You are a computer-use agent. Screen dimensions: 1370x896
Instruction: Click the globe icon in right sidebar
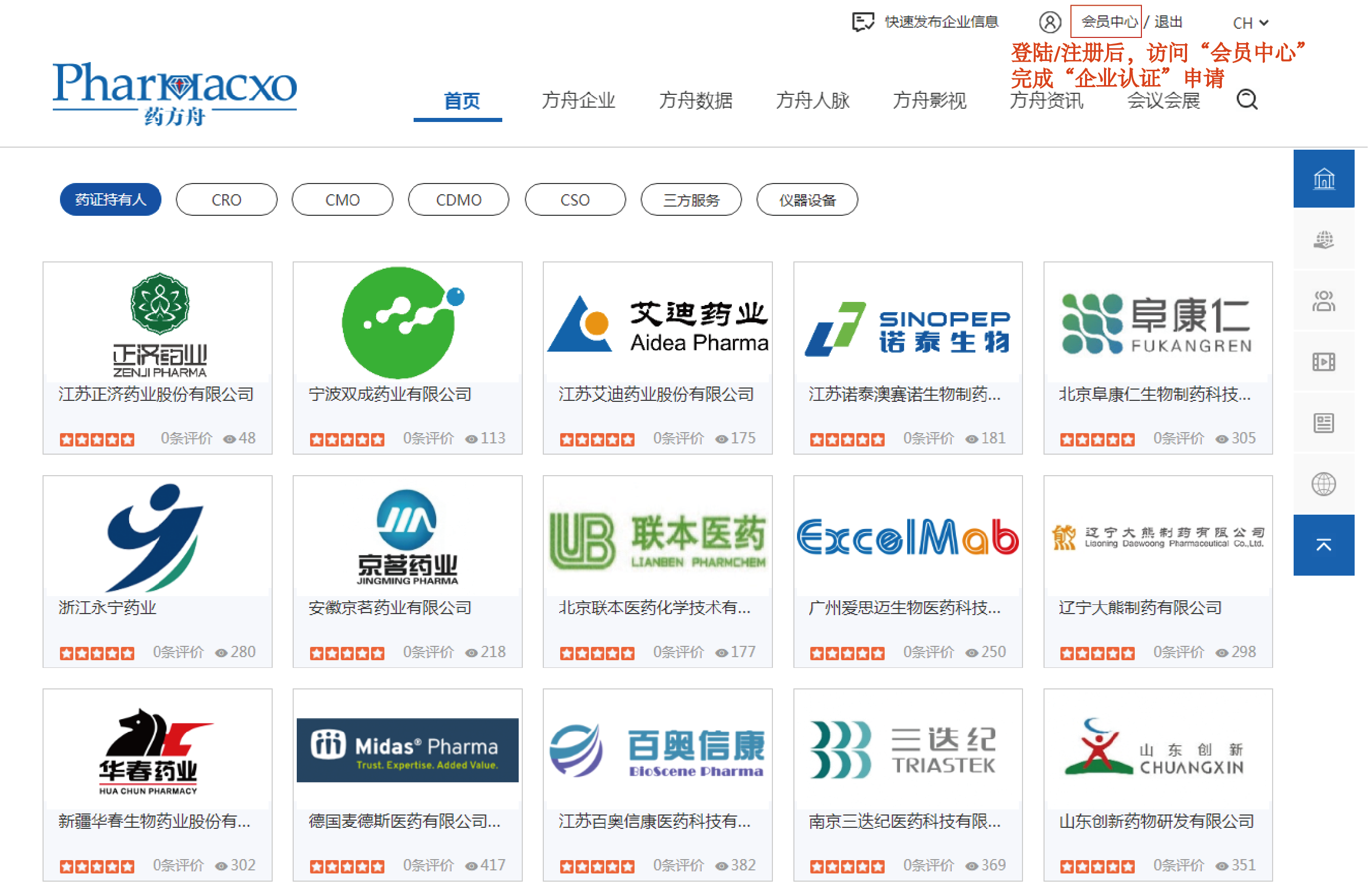click(x=1325, y=485)
